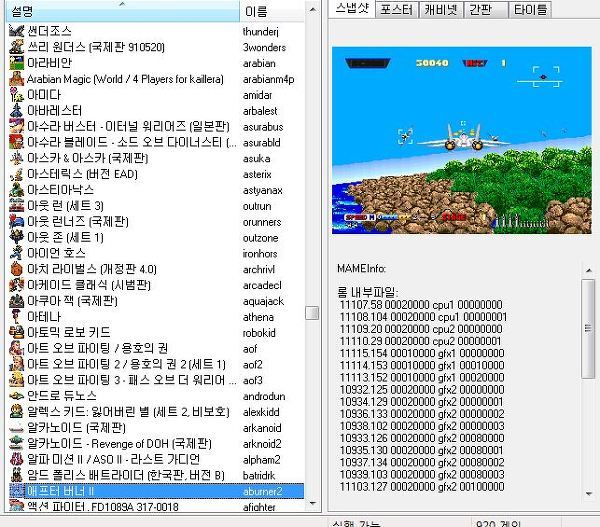Select 아트 오브 파이팅 / 용호의 권

(156, 349)
